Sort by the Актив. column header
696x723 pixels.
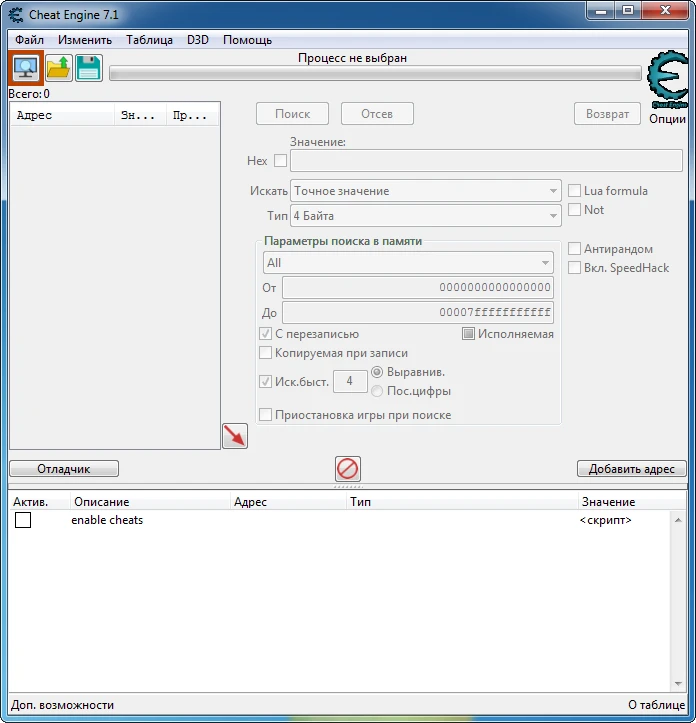click(39, 502)
